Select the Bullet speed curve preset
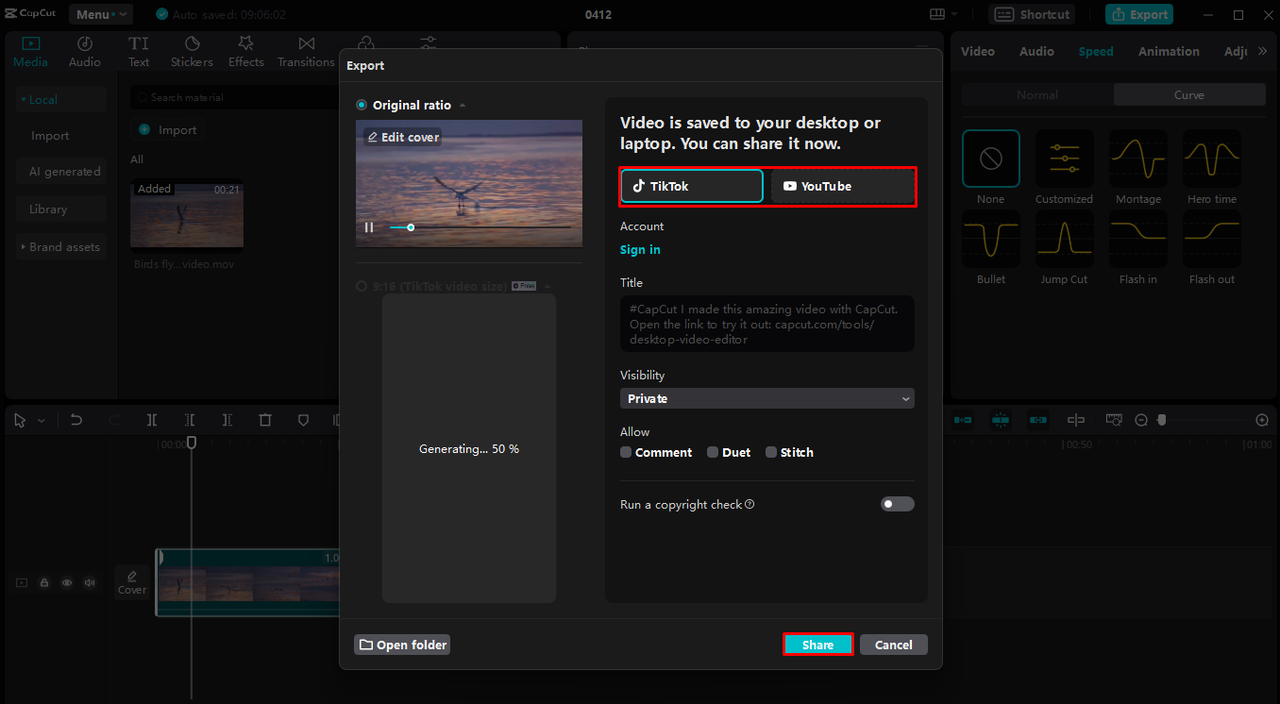This screenshot has width=1280, height=704. pos(991,239)
